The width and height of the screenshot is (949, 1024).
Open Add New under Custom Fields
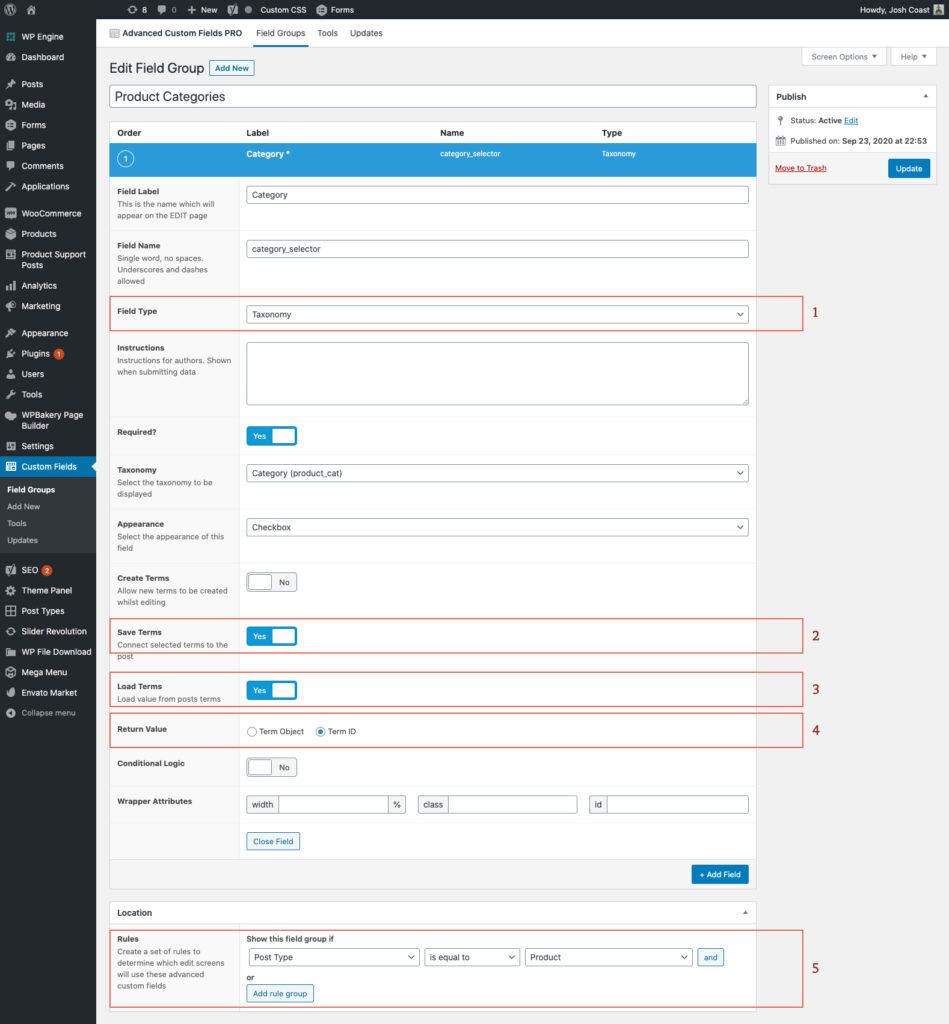click(24, 507)
